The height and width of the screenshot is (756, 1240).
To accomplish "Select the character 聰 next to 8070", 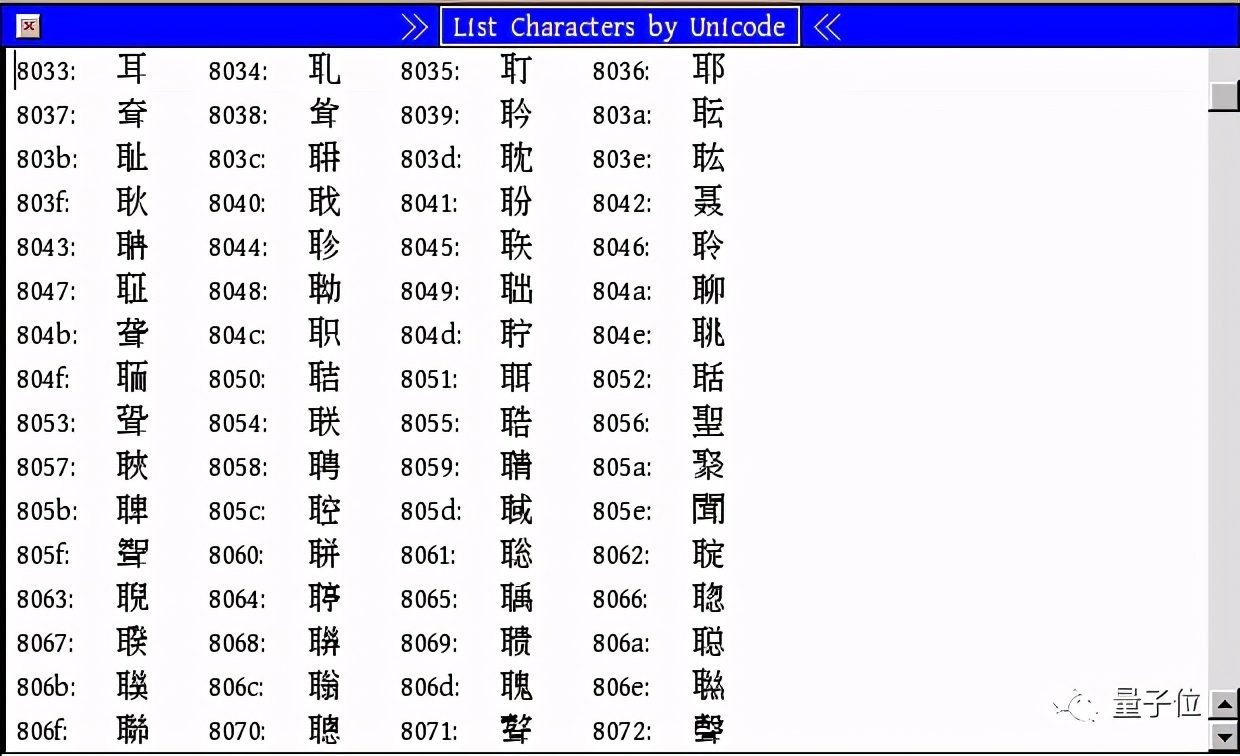I will coord(324,730).
